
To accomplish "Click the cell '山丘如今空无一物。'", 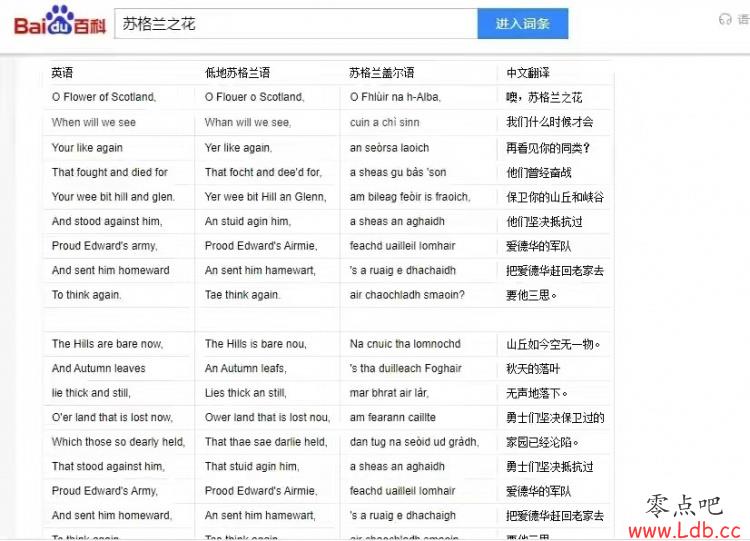I will pyautogui.click(x=553, y=344).
